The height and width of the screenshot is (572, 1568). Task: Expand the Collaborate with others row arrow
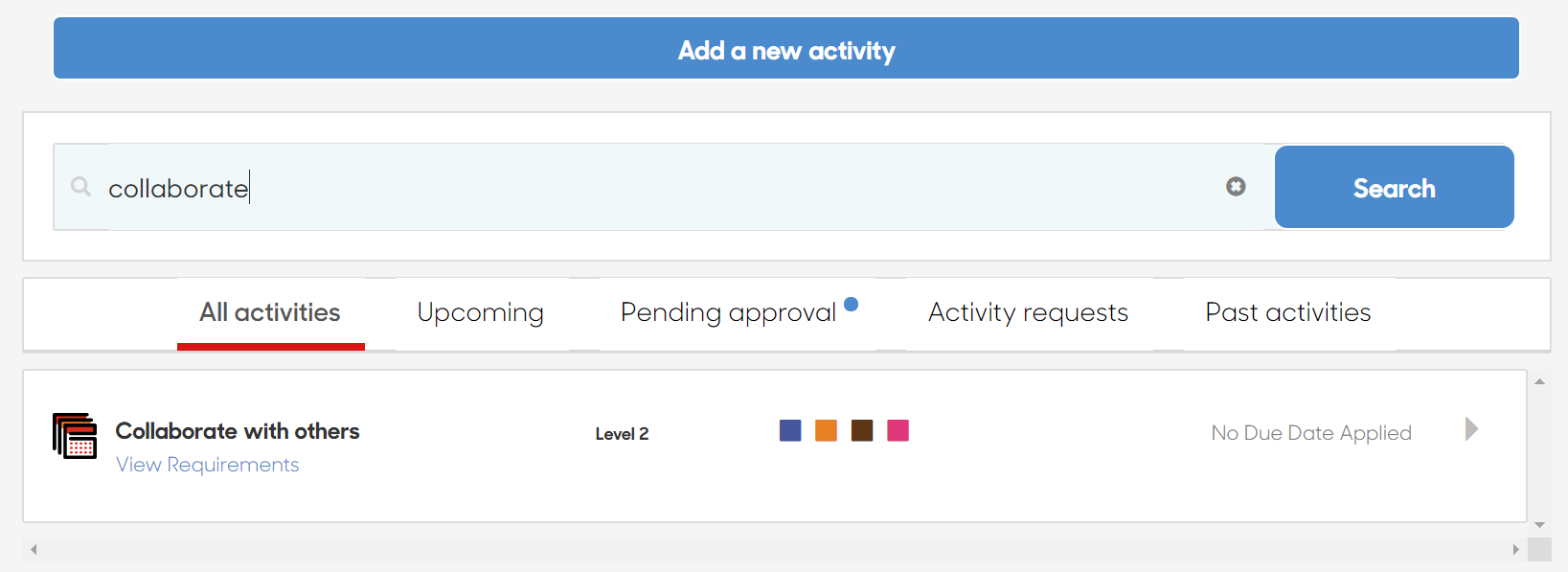pos(1472,428)
